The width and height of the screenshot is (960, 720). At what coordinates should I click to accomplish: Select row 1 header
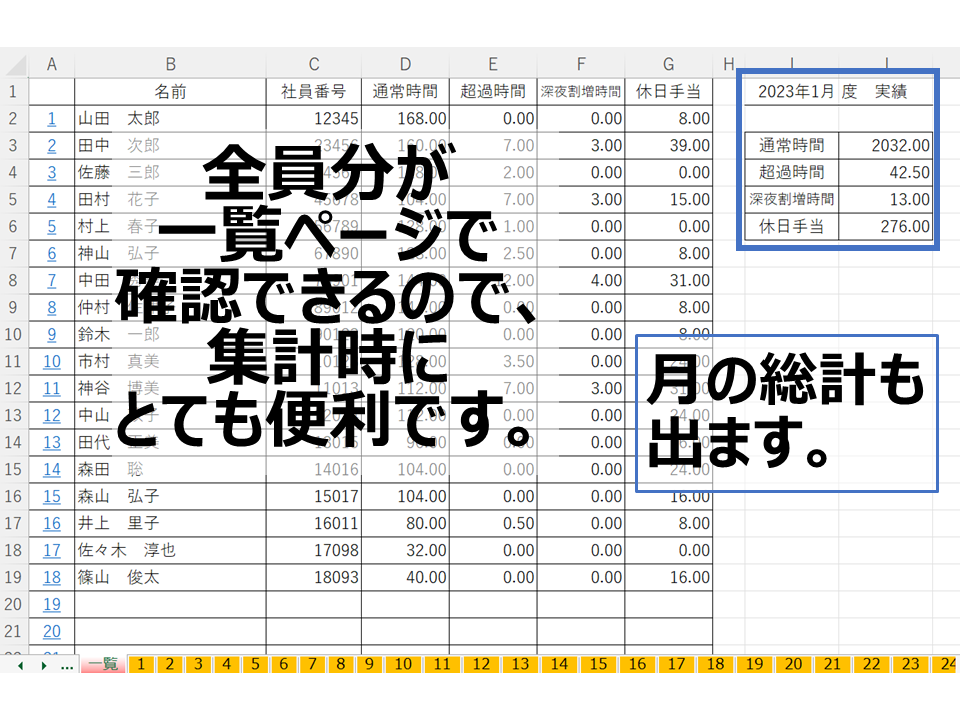click(13, 92)
